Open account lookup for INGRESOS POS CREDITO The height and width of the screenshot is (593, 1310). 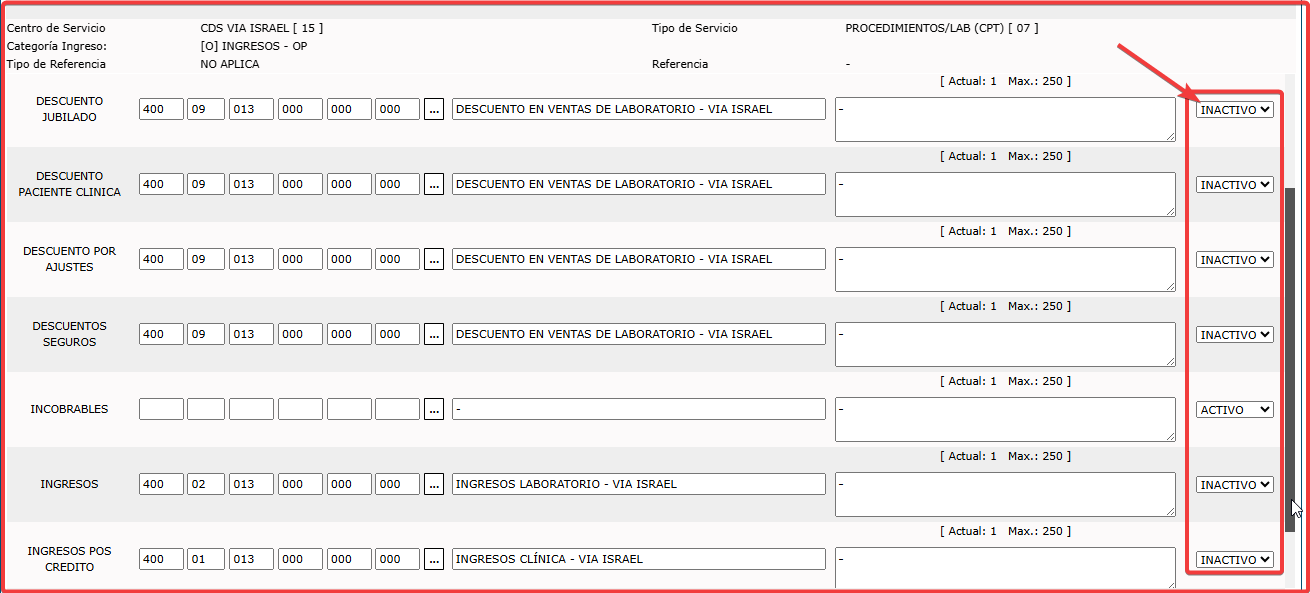tap(434, 559)
